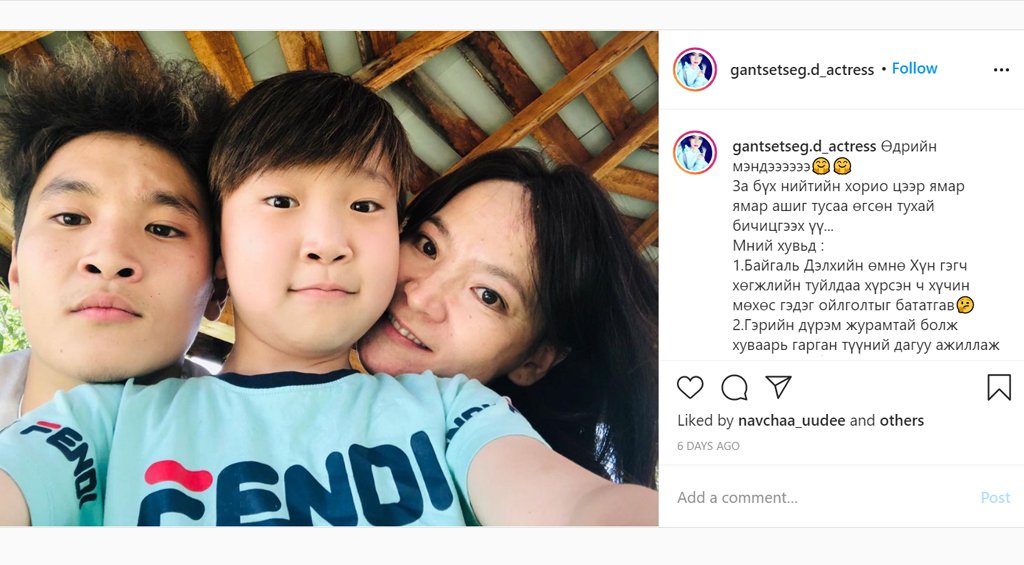View the others who liked this post

point(901,421)
